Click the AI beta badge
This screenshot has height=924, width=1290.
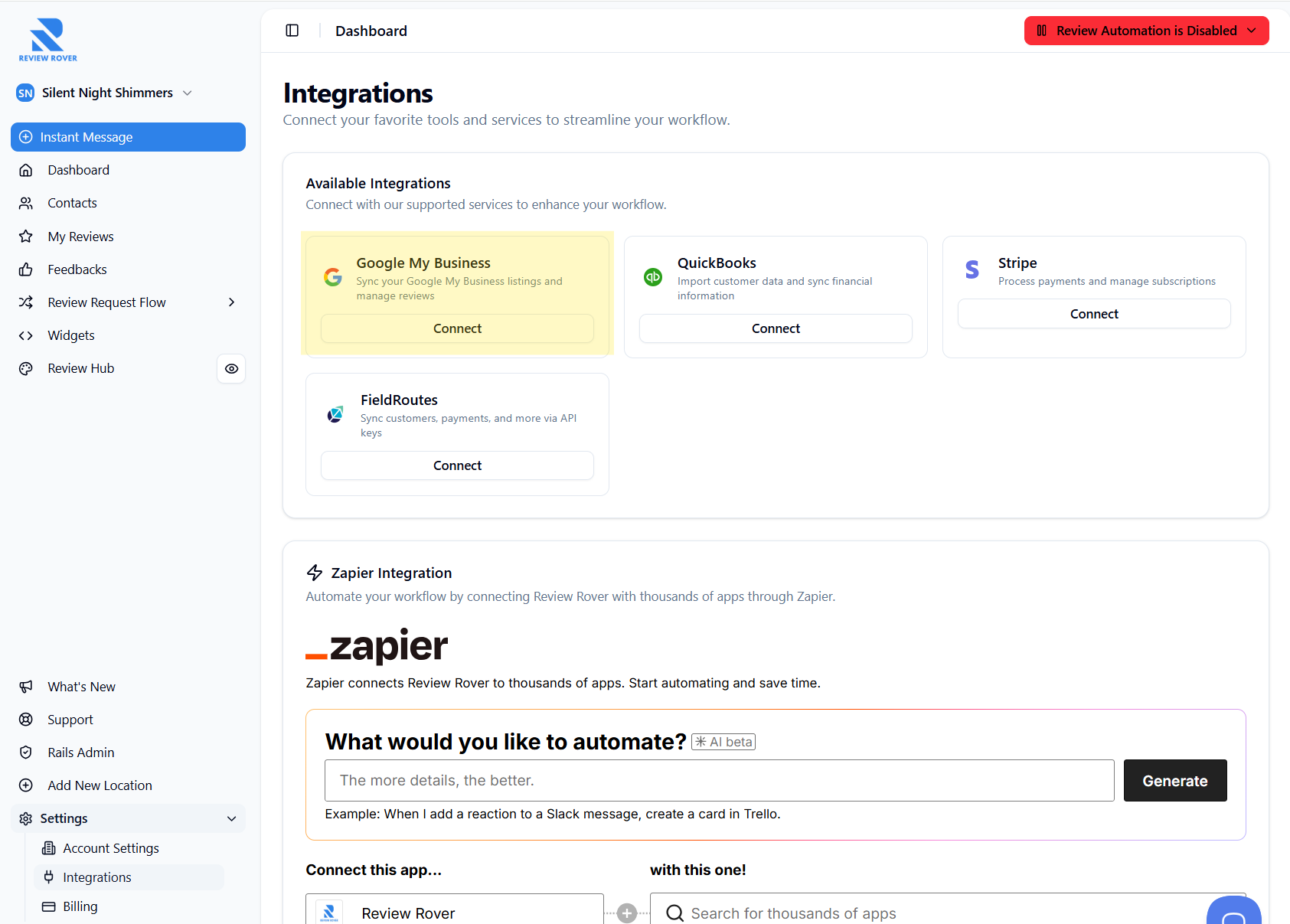click(723, 742)
